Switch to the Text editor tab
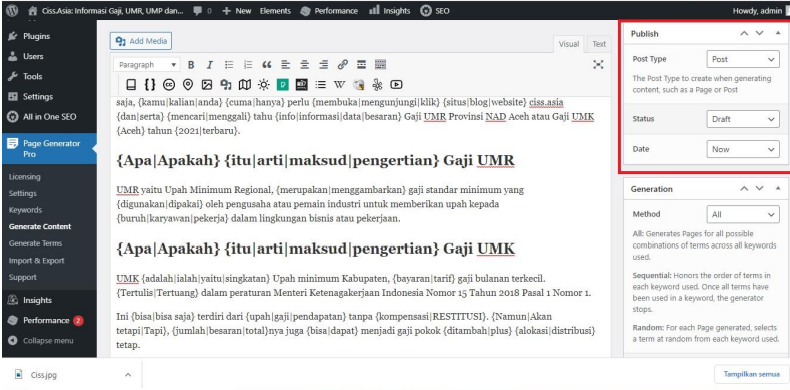Viewport: 790px width, 390px height. tap(599, 44)
